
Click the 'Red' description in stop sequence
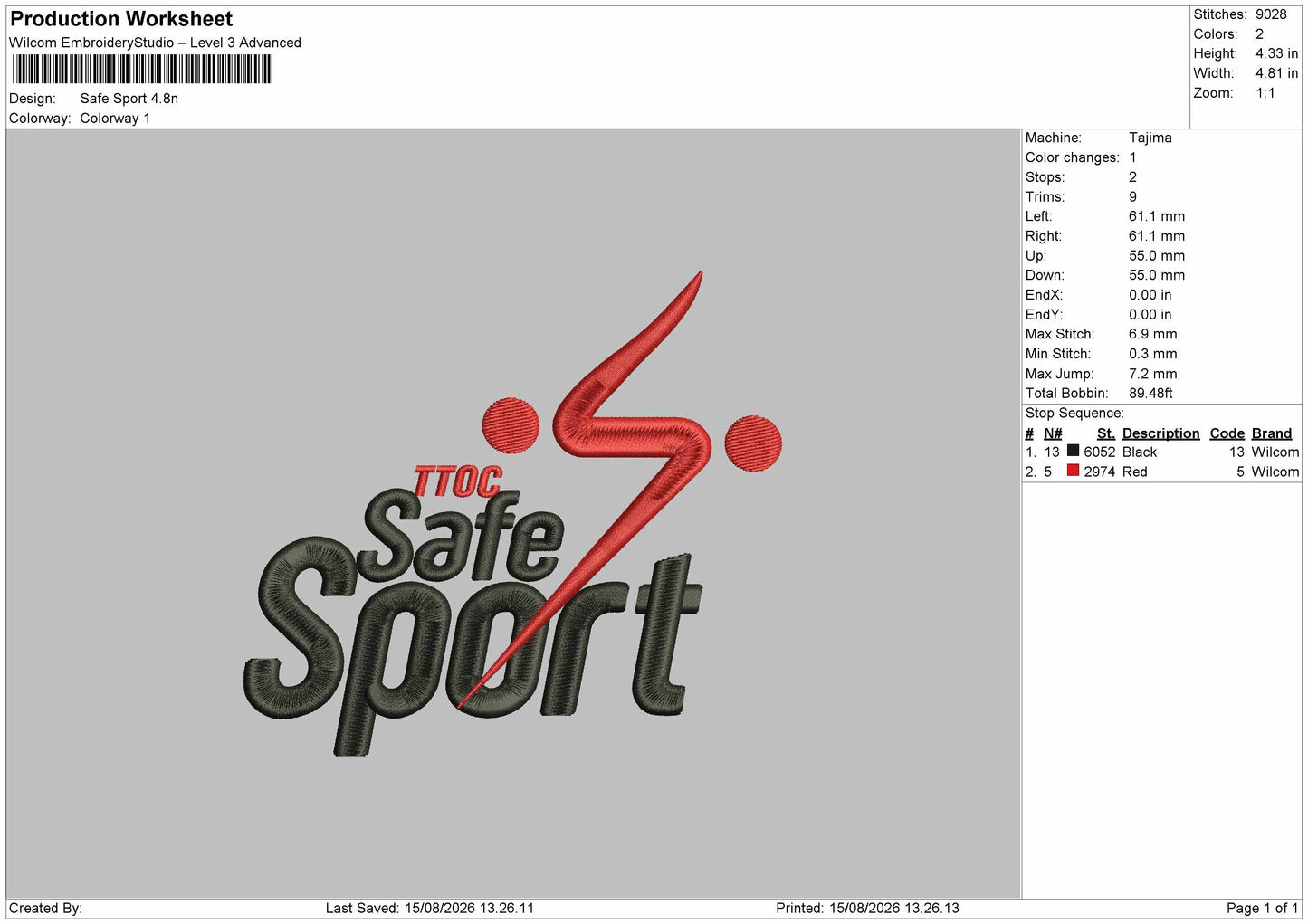(x=1135, y=472)
